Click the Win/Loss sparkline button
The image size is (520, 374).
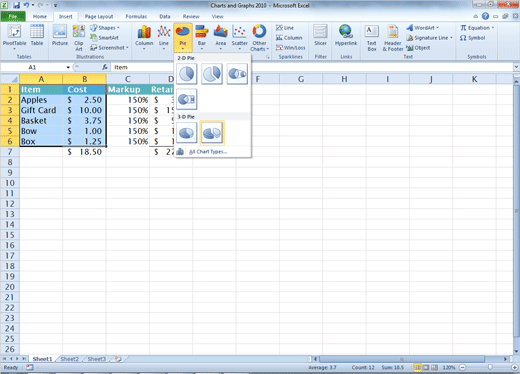290,48
